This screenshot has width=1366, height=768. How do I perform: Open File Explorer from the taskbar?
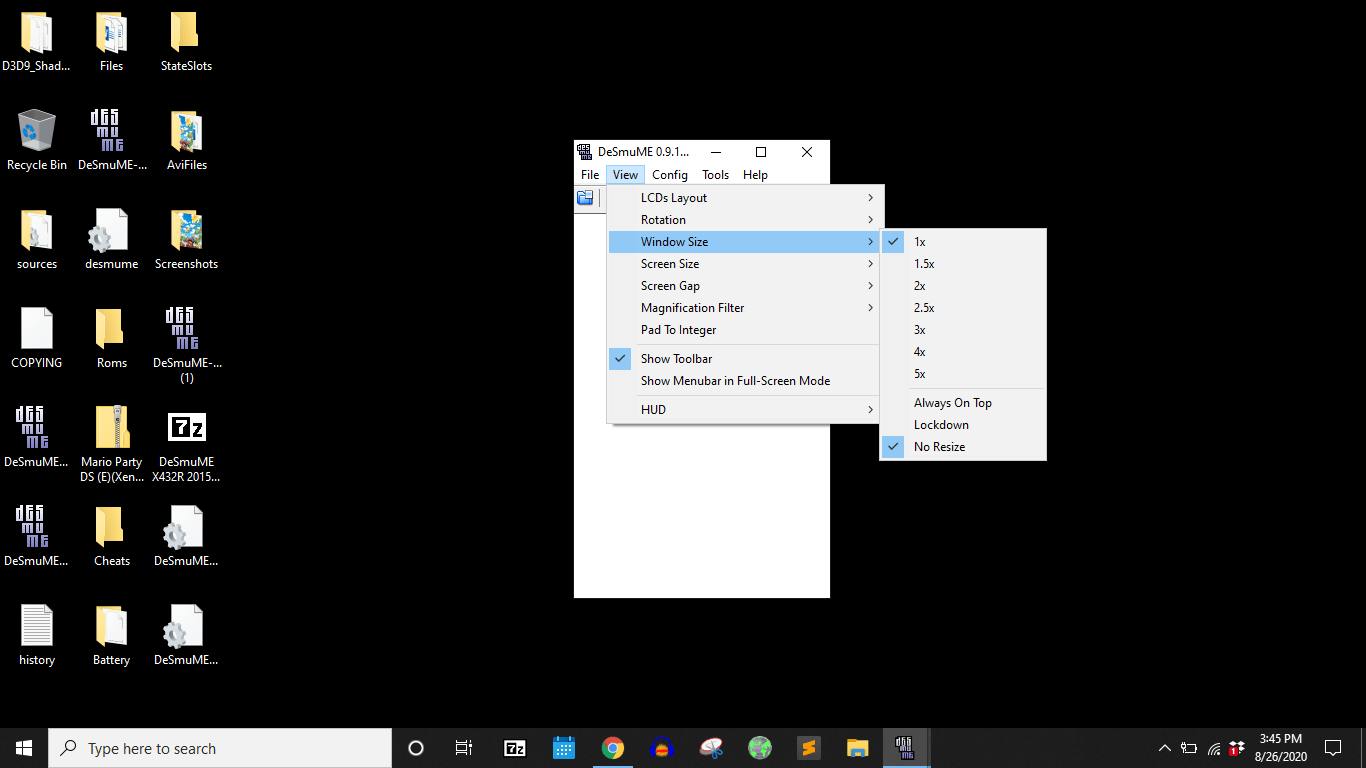coord(858,748)
